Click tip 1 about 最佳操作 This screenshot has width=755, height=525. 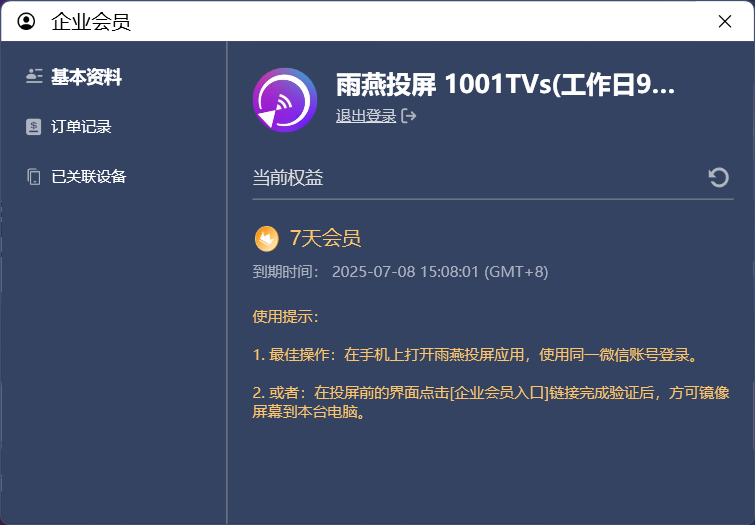[x=475, y=355]
